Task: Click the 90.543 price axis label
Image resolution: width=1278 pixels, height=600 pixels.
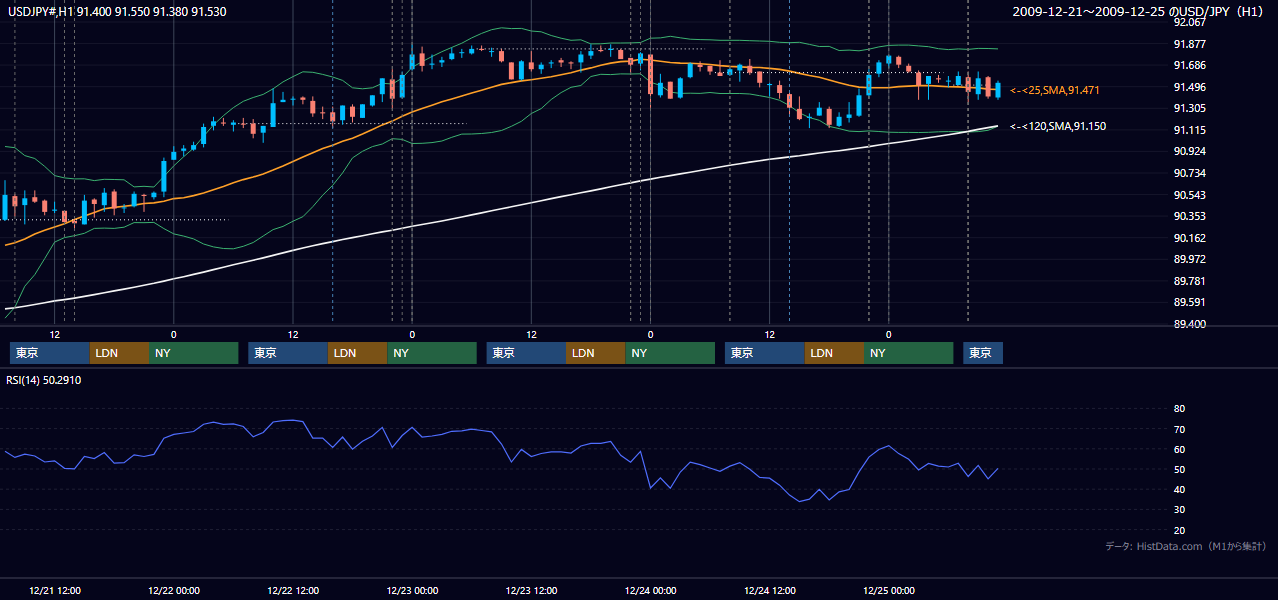Action: [1189, 195]
